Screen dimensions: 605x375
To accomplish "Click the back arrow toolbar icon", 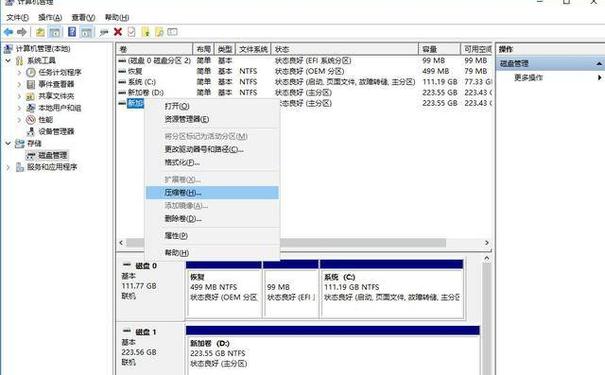I will (x=8, y=32).
